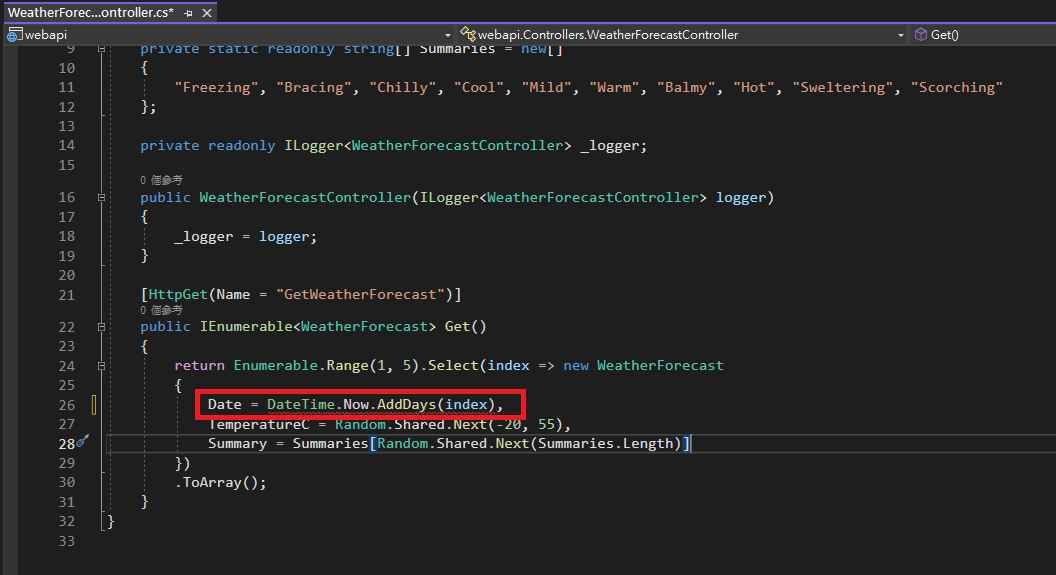The height and width of the screenshot is (575, 1056).
Task: Open the WeatherForecastController type dropdown
Action: 900,34
